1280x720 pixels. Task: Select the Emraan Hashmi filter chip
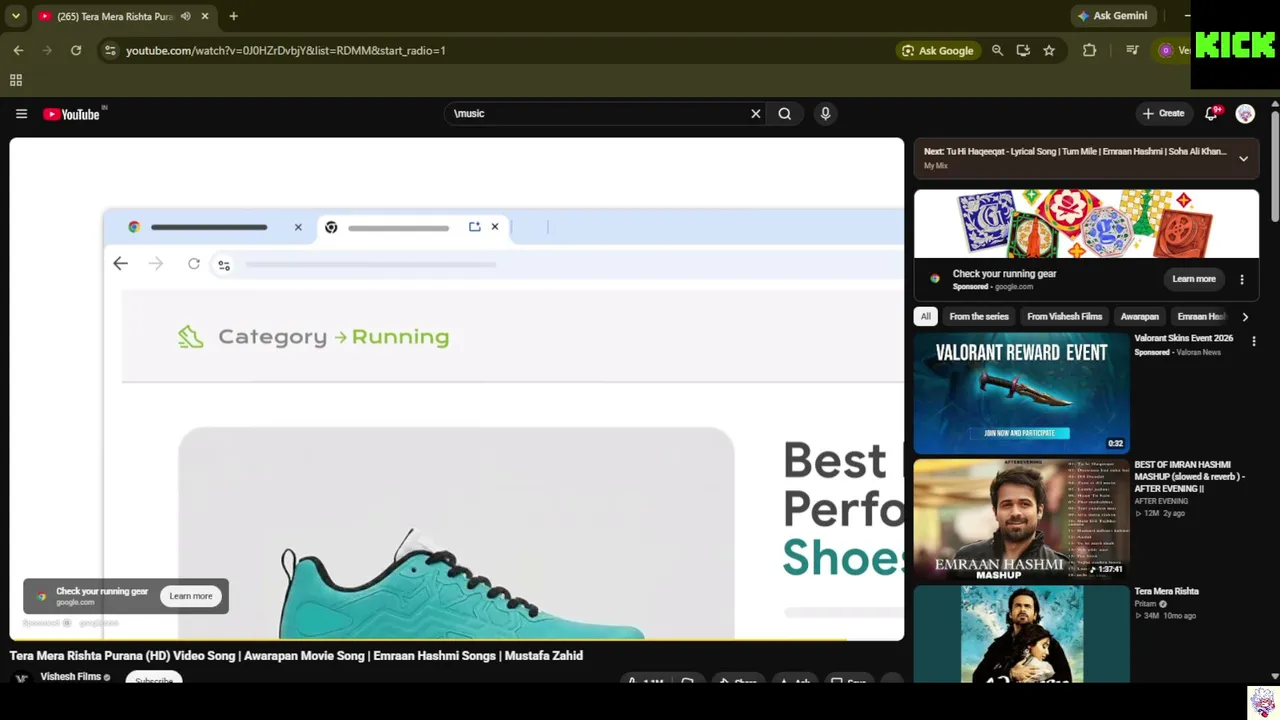pyautogui.click(x=1201, y=317)
